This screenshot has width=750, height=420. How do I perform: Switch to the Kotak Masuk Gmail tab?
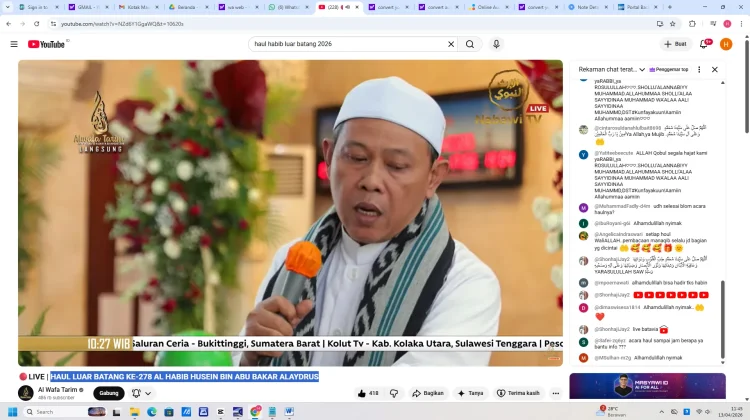[138, 7]
